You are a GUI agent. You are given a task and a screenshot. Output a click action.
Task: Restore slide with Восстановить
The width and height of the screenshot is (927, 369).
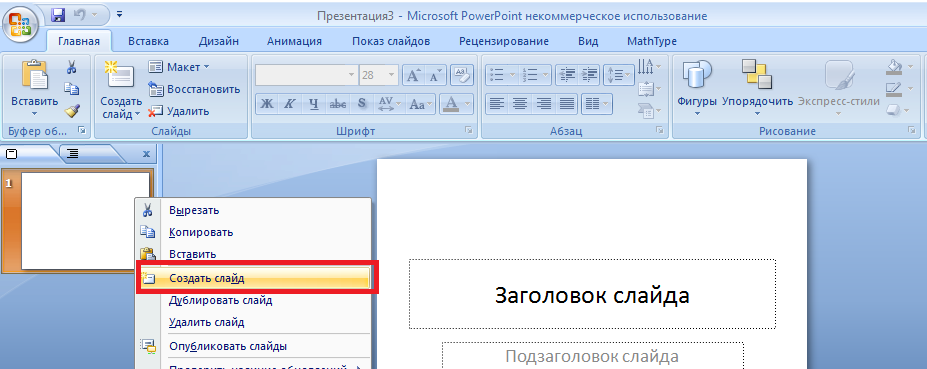click(194, 89)
